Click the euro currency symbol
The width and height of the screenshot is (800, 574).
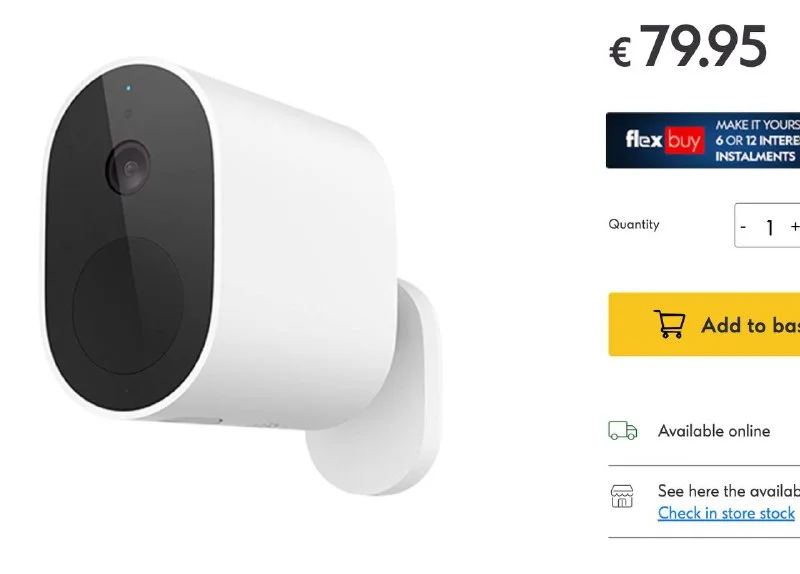tap(620, 52)
